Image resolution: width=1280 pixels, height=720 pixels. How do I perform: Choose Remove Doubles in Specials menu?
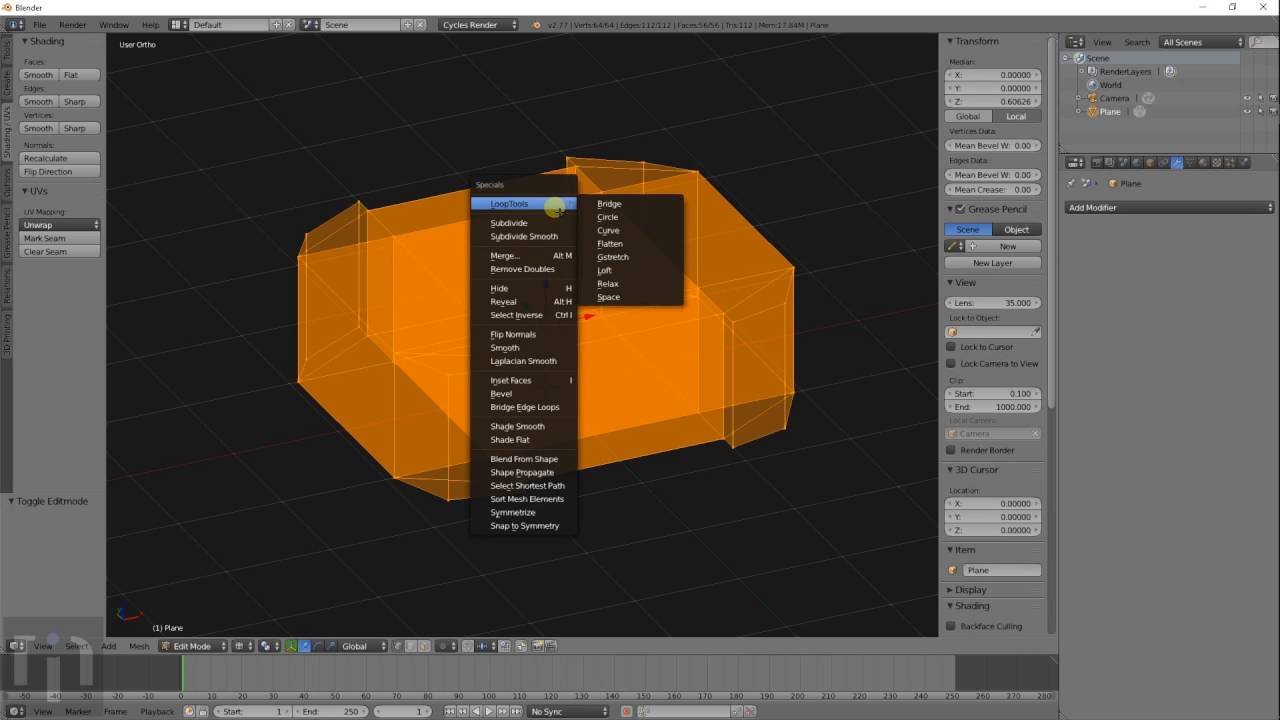(524, 269)
